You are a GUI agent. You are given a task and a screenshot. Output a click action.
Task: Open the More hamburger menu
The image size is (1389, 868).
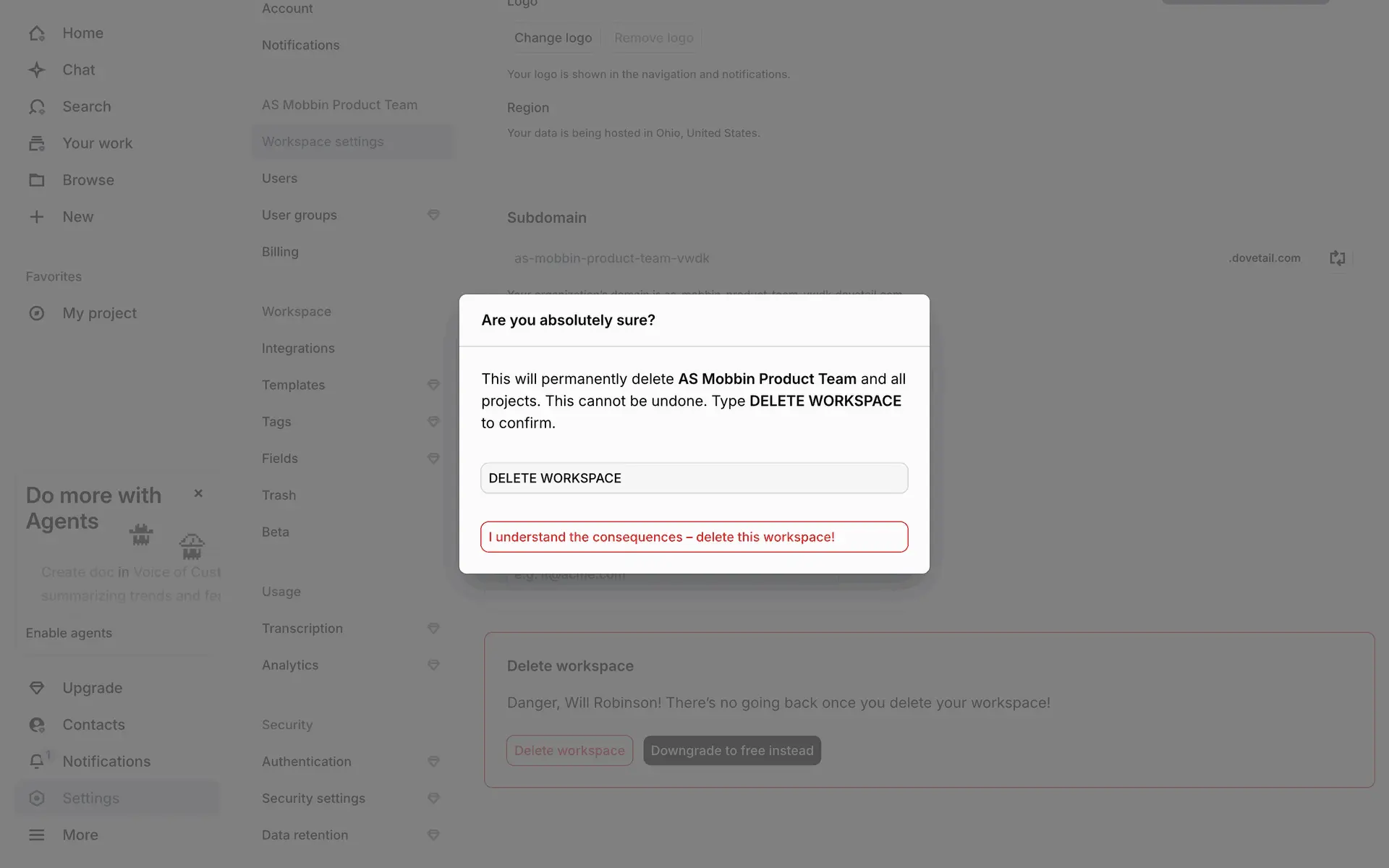37,835
